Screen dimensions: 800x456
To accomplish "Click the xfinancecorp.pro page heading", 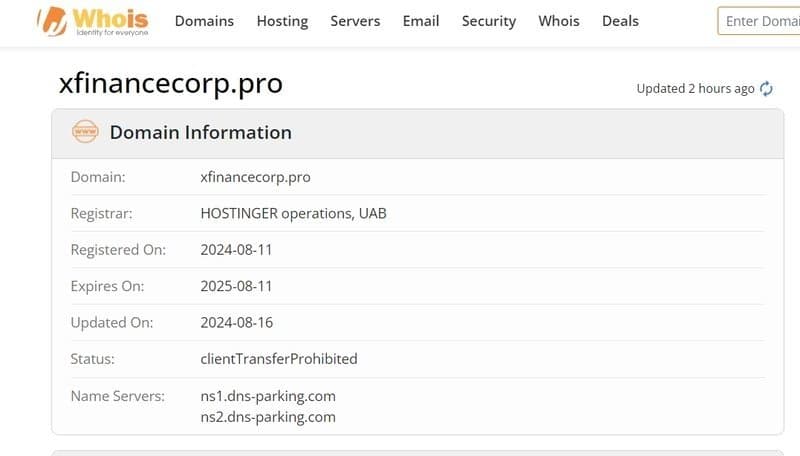I will point(171,83).
